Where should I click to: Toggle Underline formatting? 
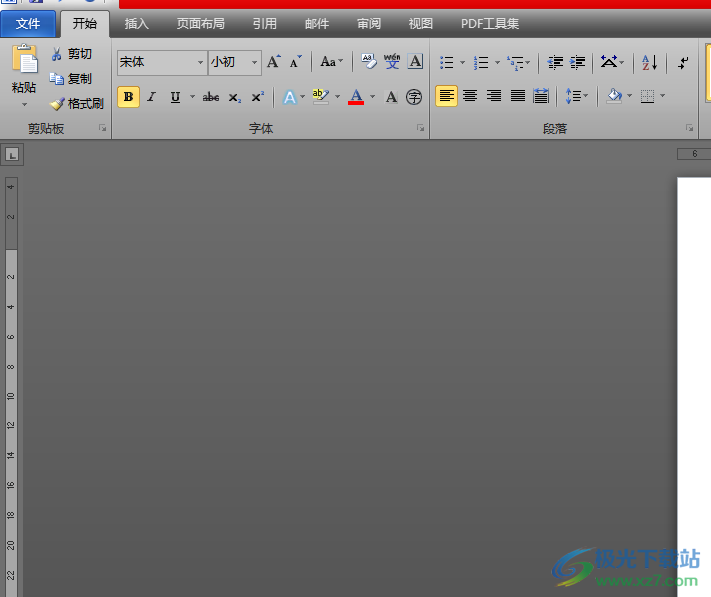[x=175, y=97]
